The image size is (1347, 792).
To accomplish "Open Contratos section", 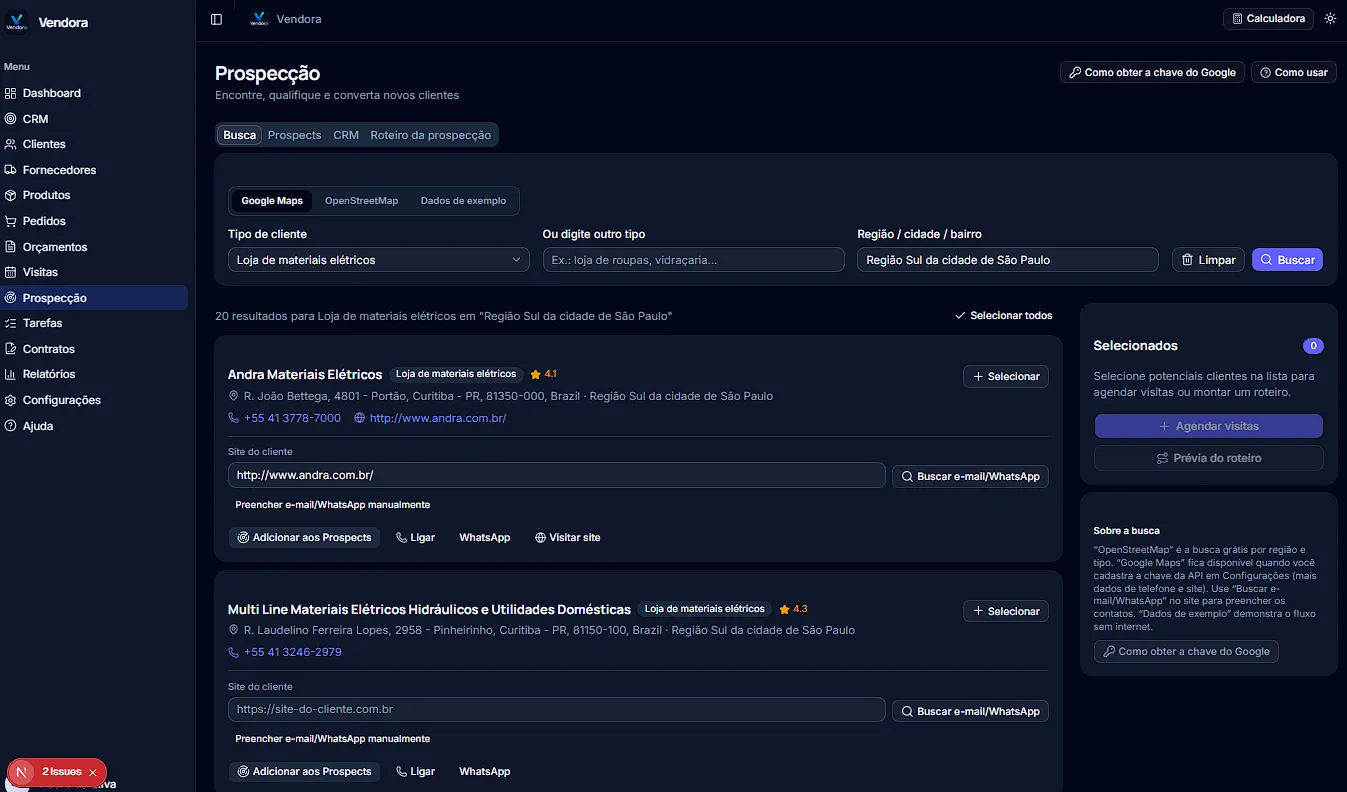I will click(x=94, y=349).
